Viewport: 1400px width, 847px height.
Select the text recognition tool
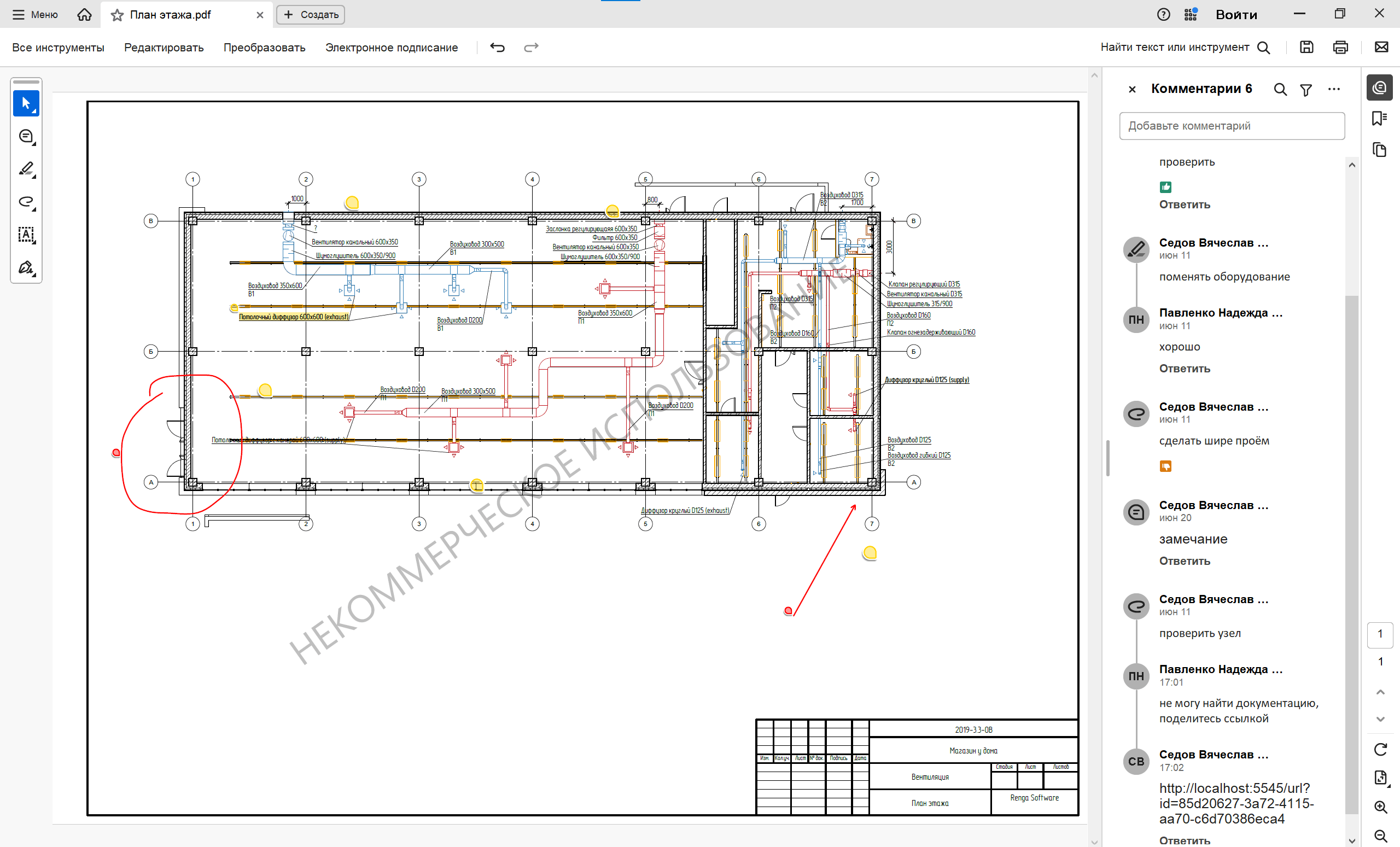(x=26, y=235)
